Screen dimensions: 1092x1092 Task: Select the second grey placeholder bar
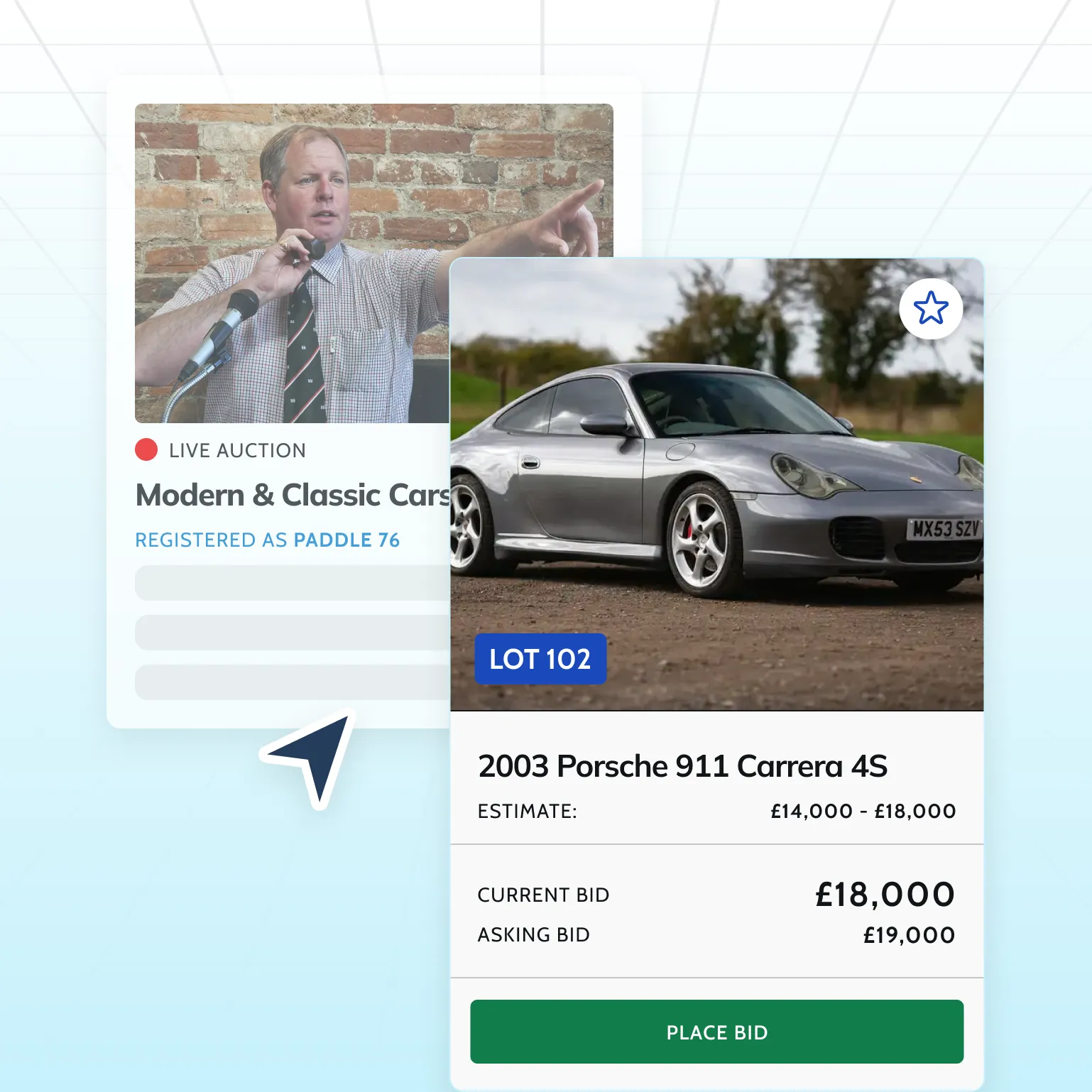coord(293,633)
